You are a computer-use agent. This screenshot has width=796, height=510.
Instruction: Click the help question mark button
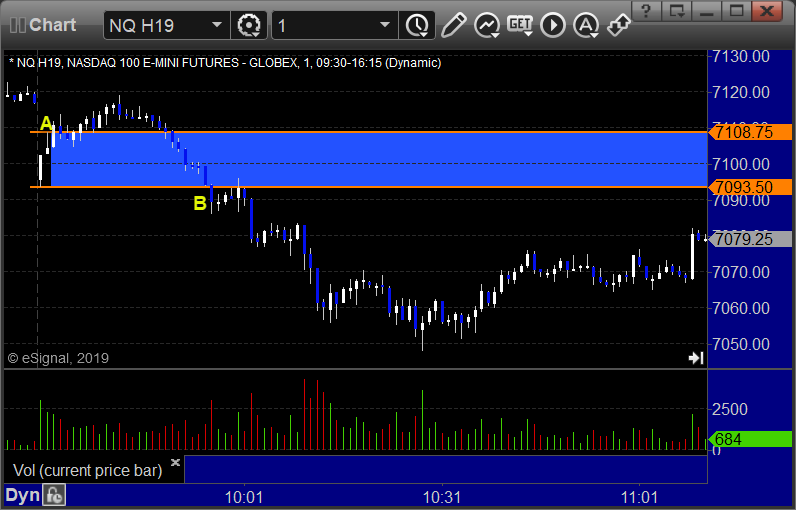pyautogui.click(x=646, y=11)
